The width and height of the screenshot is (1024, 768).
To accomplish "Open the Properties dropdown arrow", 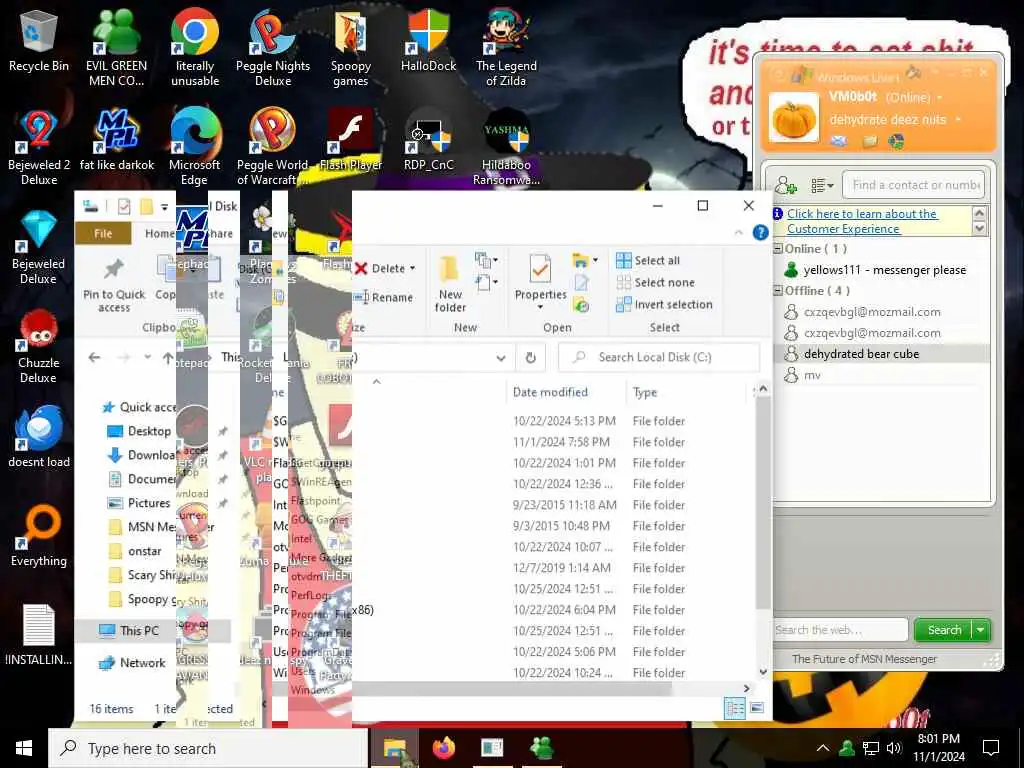I will 540,308.
